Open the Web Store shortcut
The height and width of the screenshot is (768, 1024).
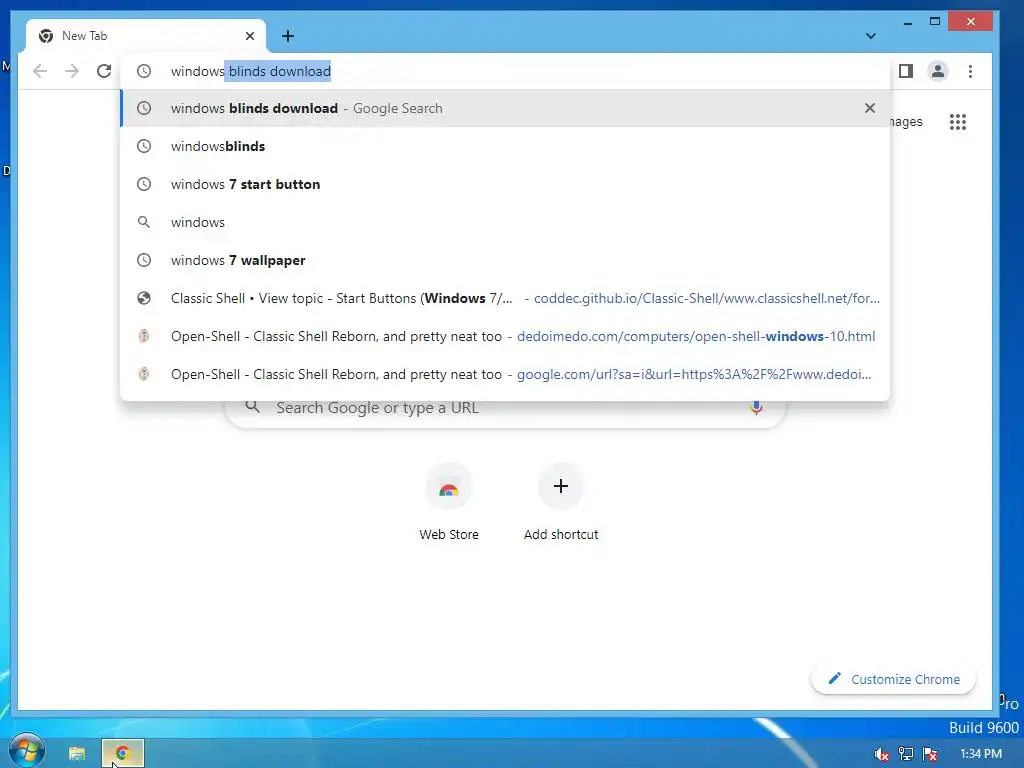449,502
